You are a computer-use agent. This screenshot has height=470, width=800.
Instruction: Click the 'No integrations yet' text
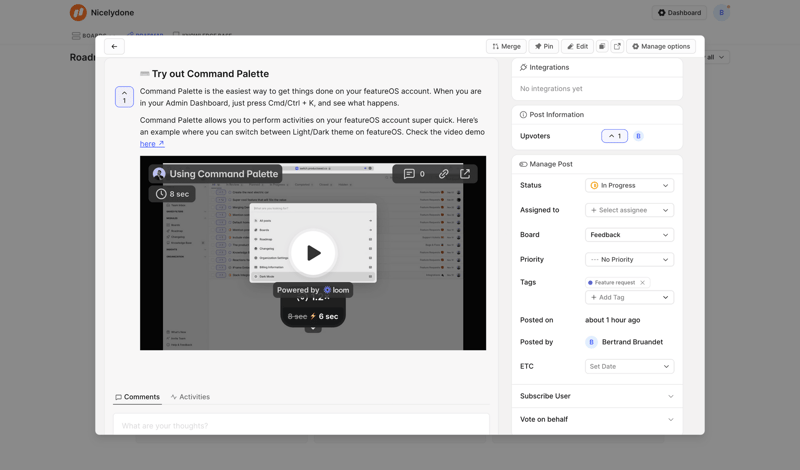(x=551, y=89)
